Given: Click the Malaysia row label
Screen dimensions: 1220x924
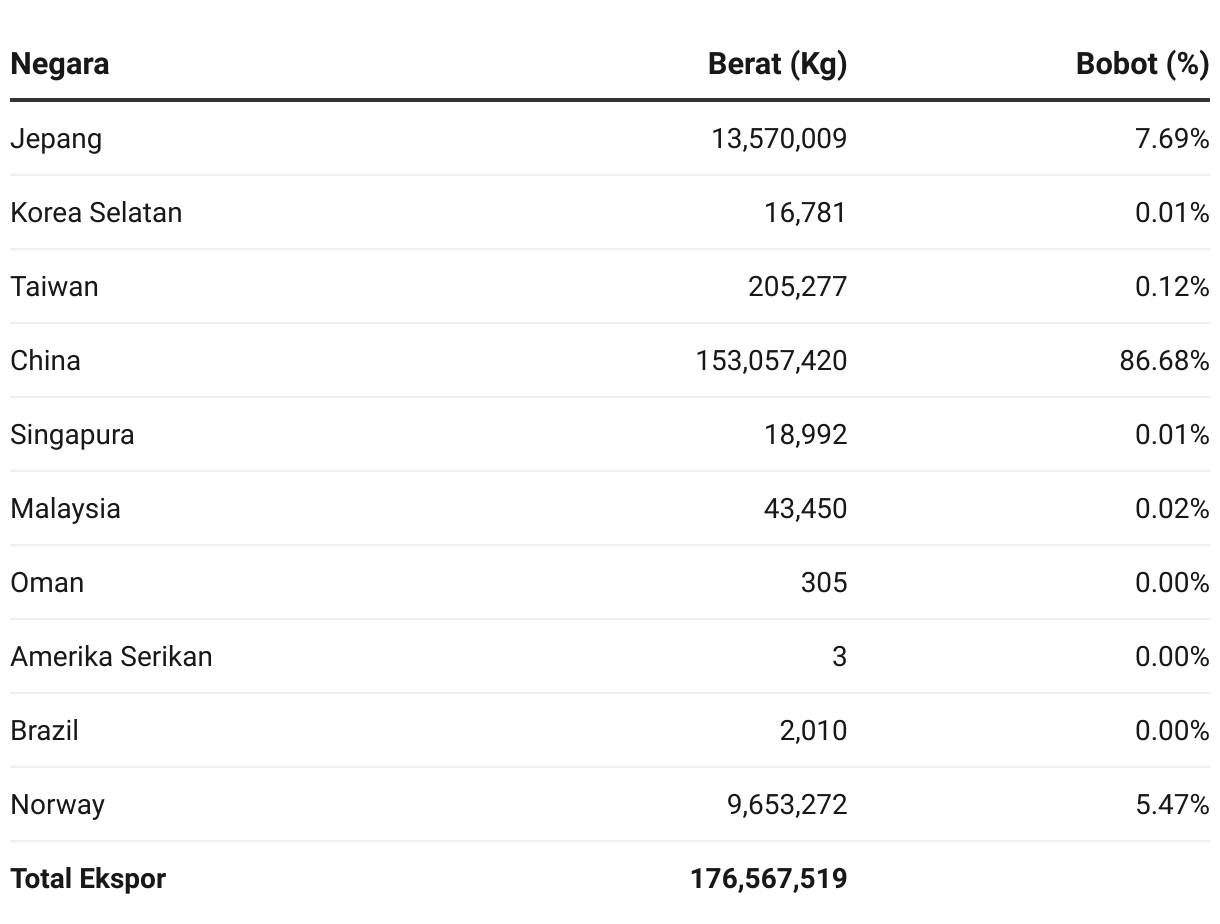Looking at the screenshot, I should tap(66, 509).
